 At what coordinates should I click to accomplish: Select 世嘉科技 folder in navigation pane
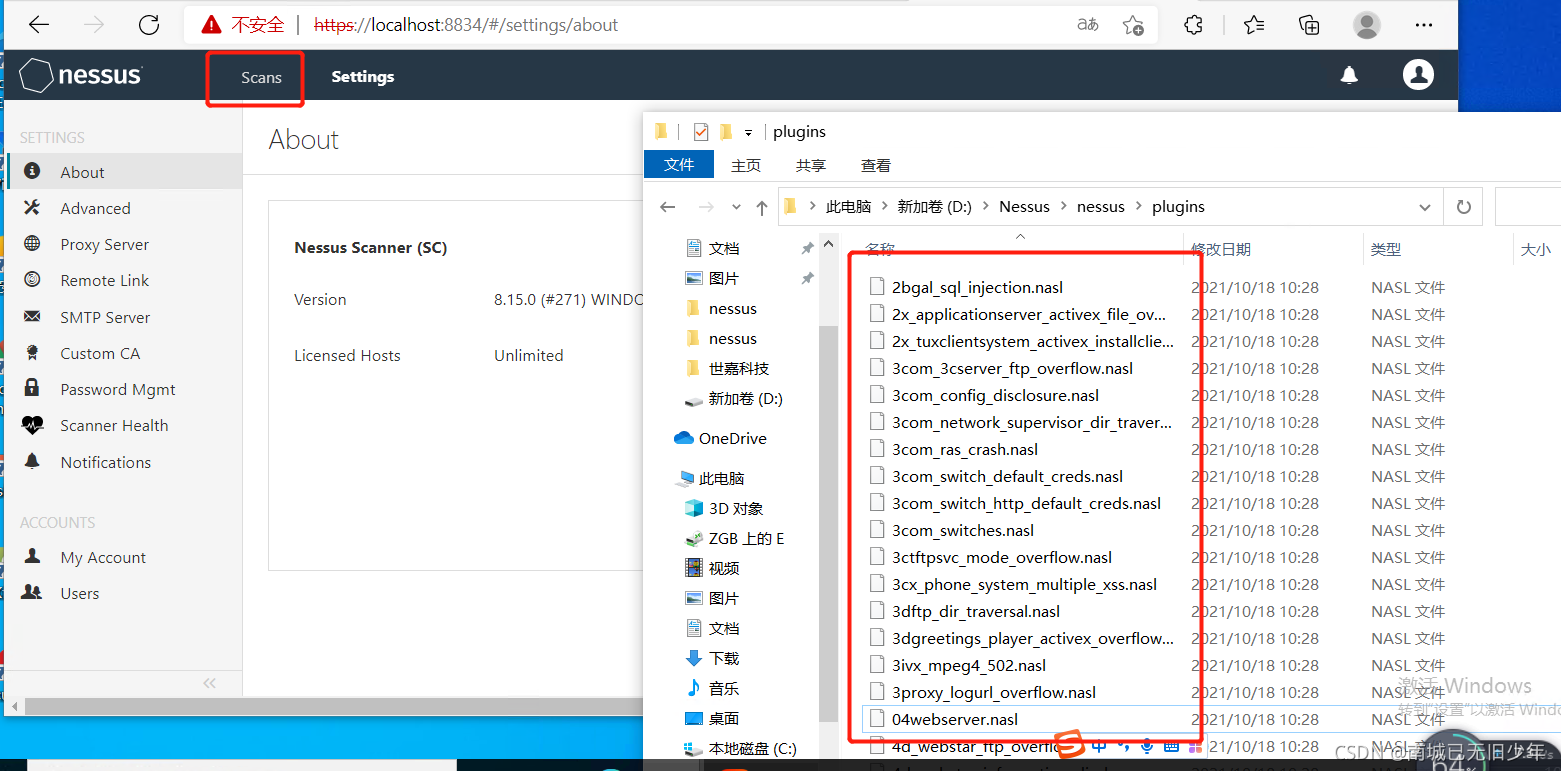click(739, 368)
